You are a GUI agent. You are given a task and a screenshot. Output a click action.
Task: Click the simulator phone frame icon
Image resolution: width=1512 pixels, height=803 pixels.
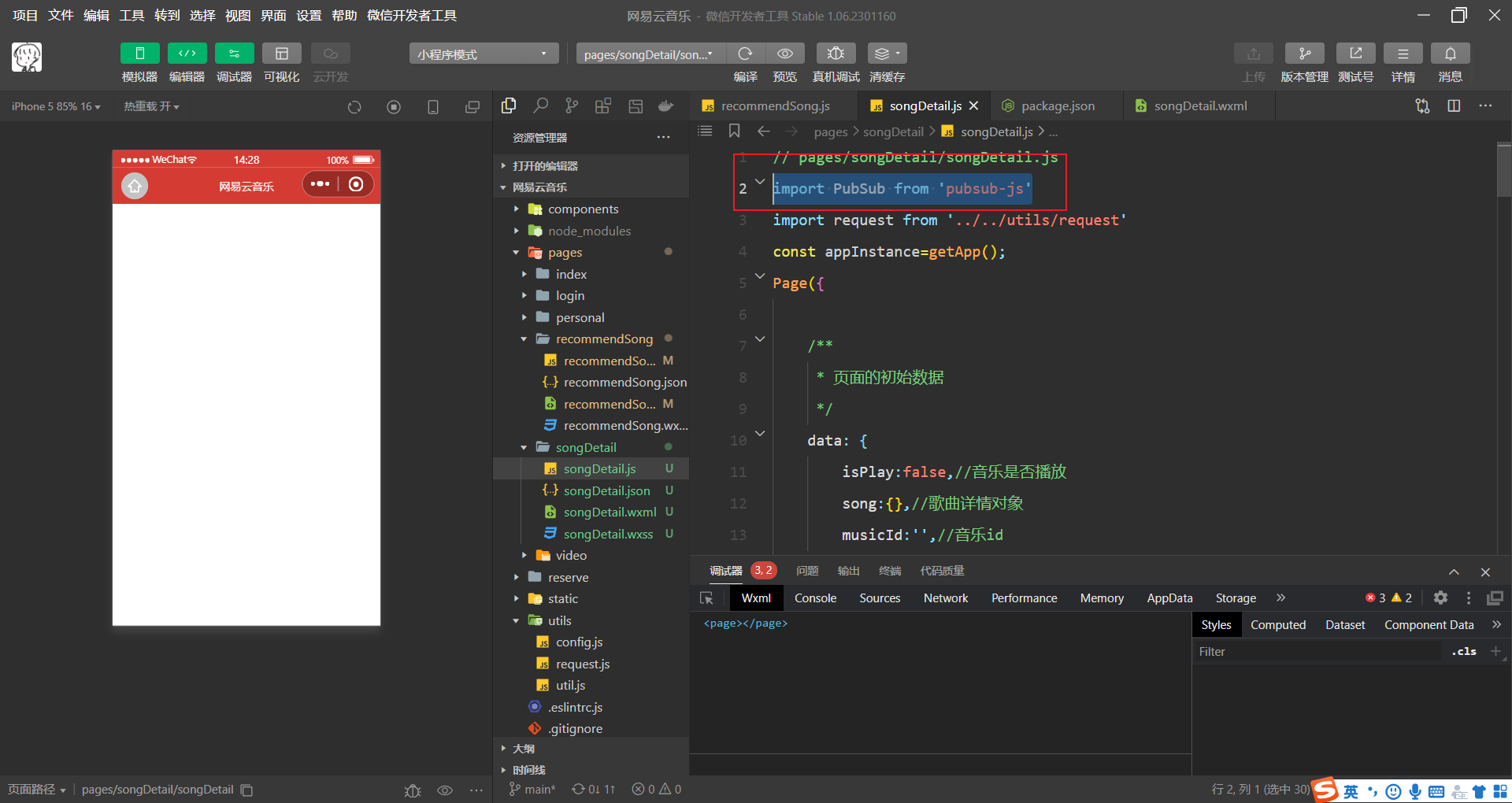click(433, 107)
